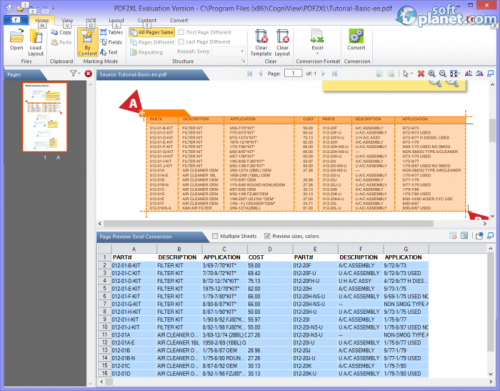Open the Pages filter dropdown arrow
Screen dimensions: 500x391
[79, 74]
